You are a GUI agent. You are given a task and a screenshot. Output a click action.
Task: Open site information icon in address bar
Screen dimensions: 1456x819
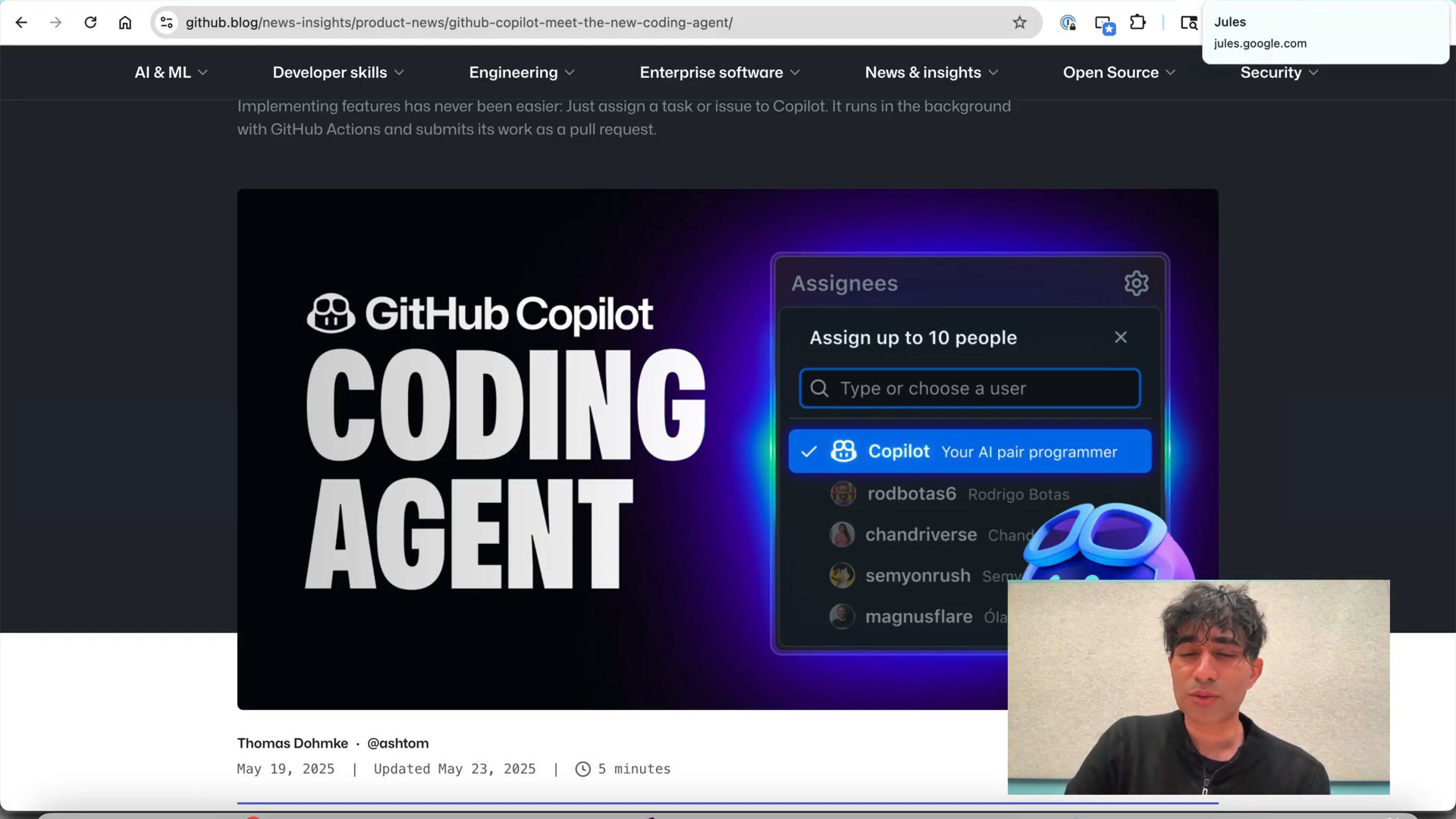(167, 23)
